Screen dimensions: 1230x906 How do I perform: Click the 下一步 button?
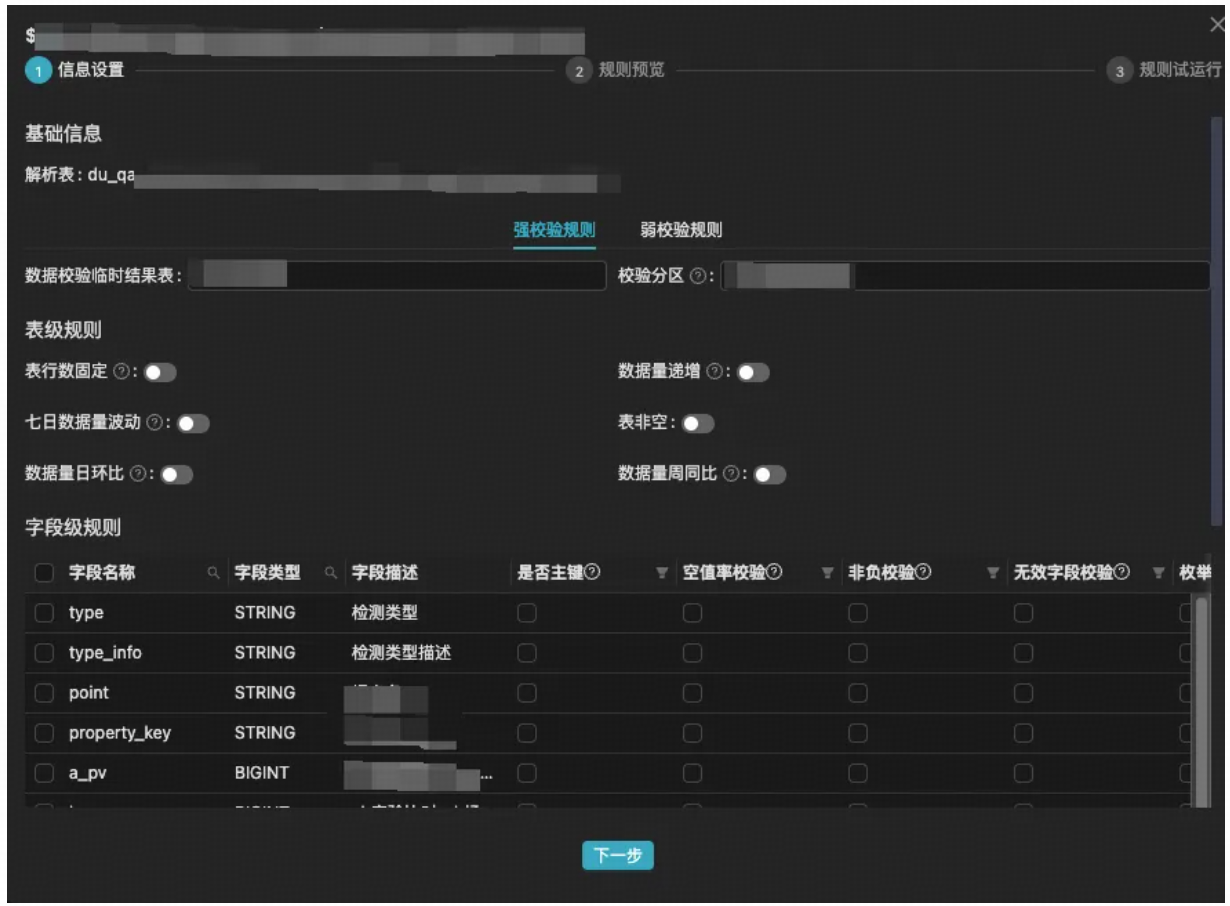618,855
